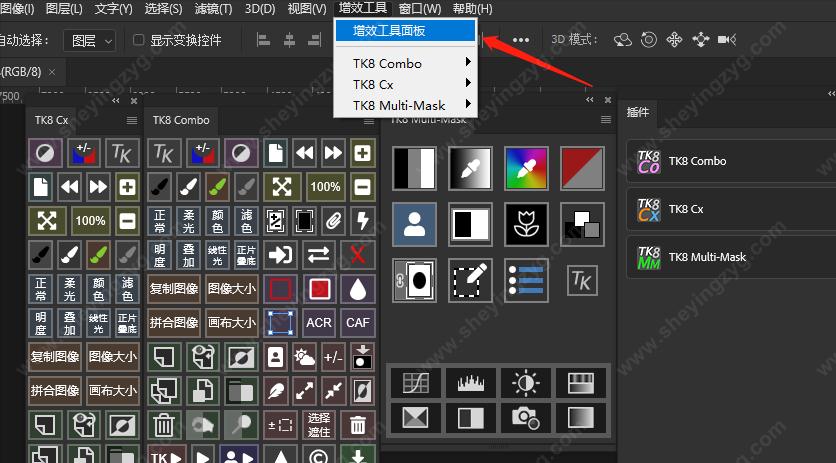Click the CAF button in TK8 Combo
The height and width of the screenshot is (463, 836).
pyautogui.click(x=358, y=323)
